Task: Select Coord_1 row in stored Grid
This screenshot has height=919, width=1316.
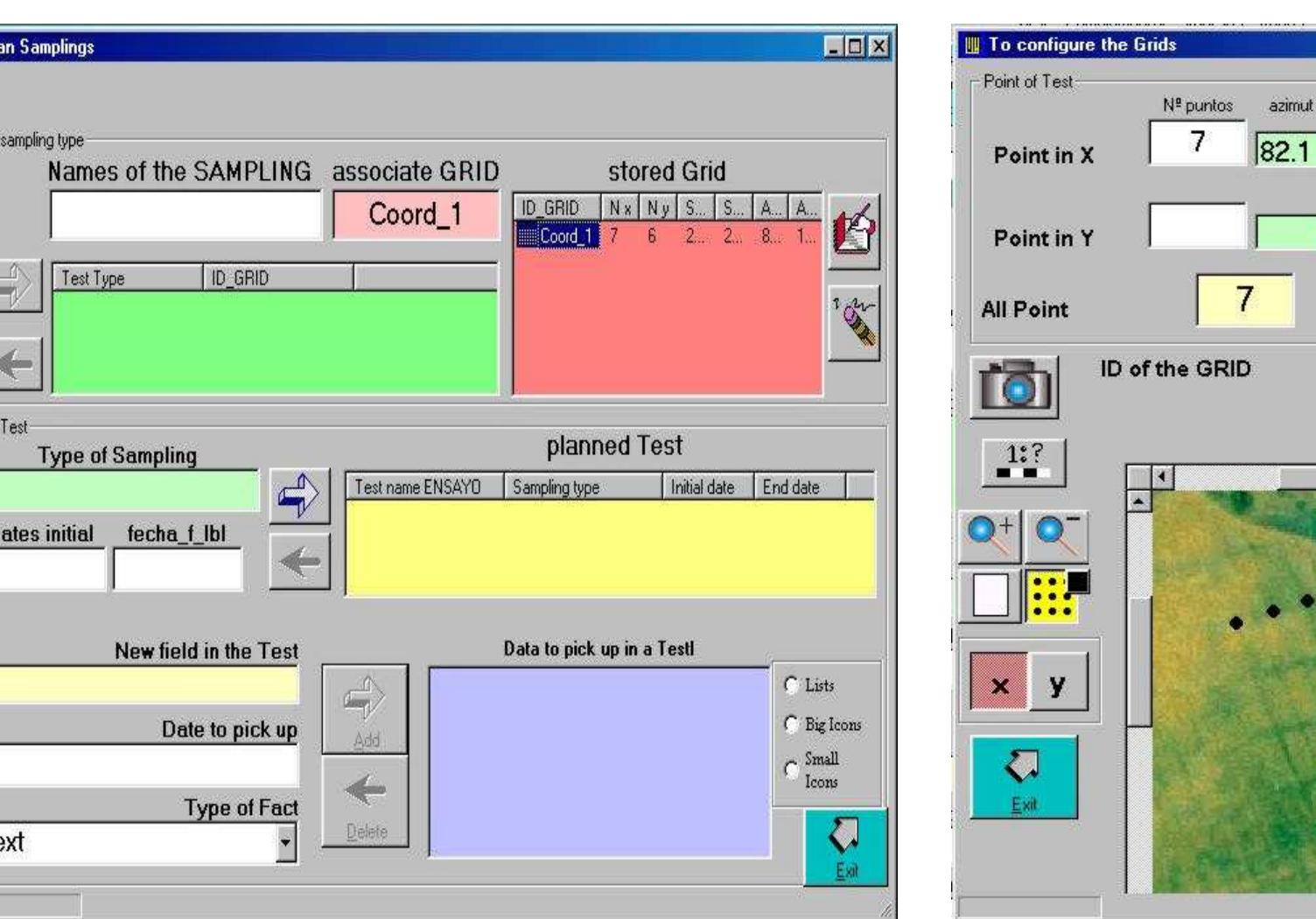Action: pyautogui.click(x=667, y=236)
